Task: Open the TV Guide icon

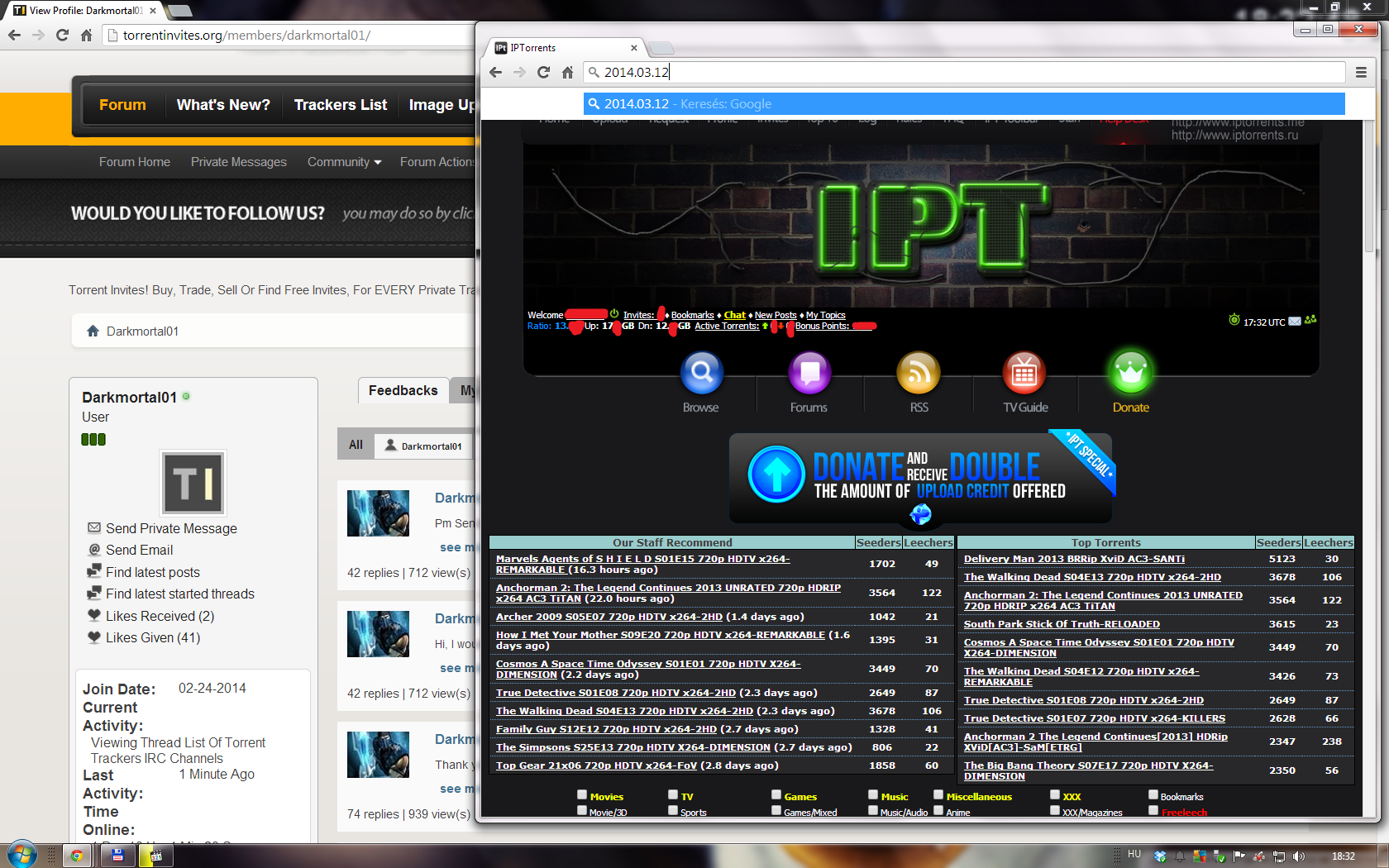Action: (1024, 373)
